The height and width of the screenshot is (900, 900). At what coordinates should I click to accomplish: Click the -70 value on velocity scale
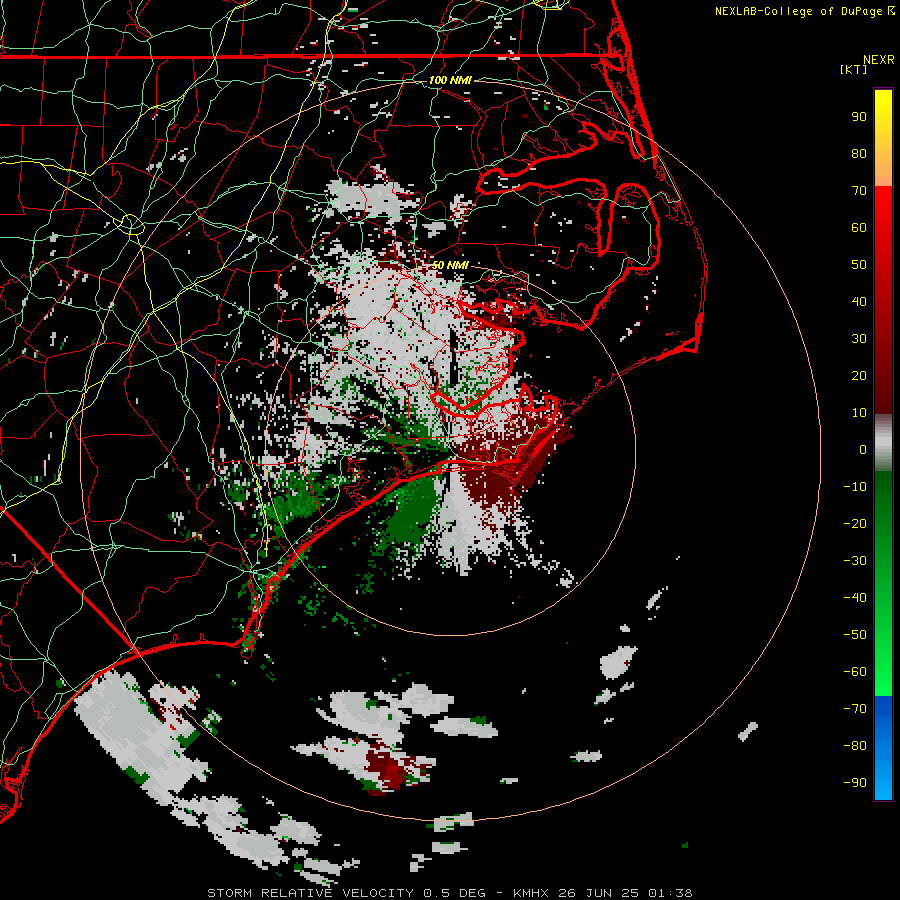click(855, 708)
